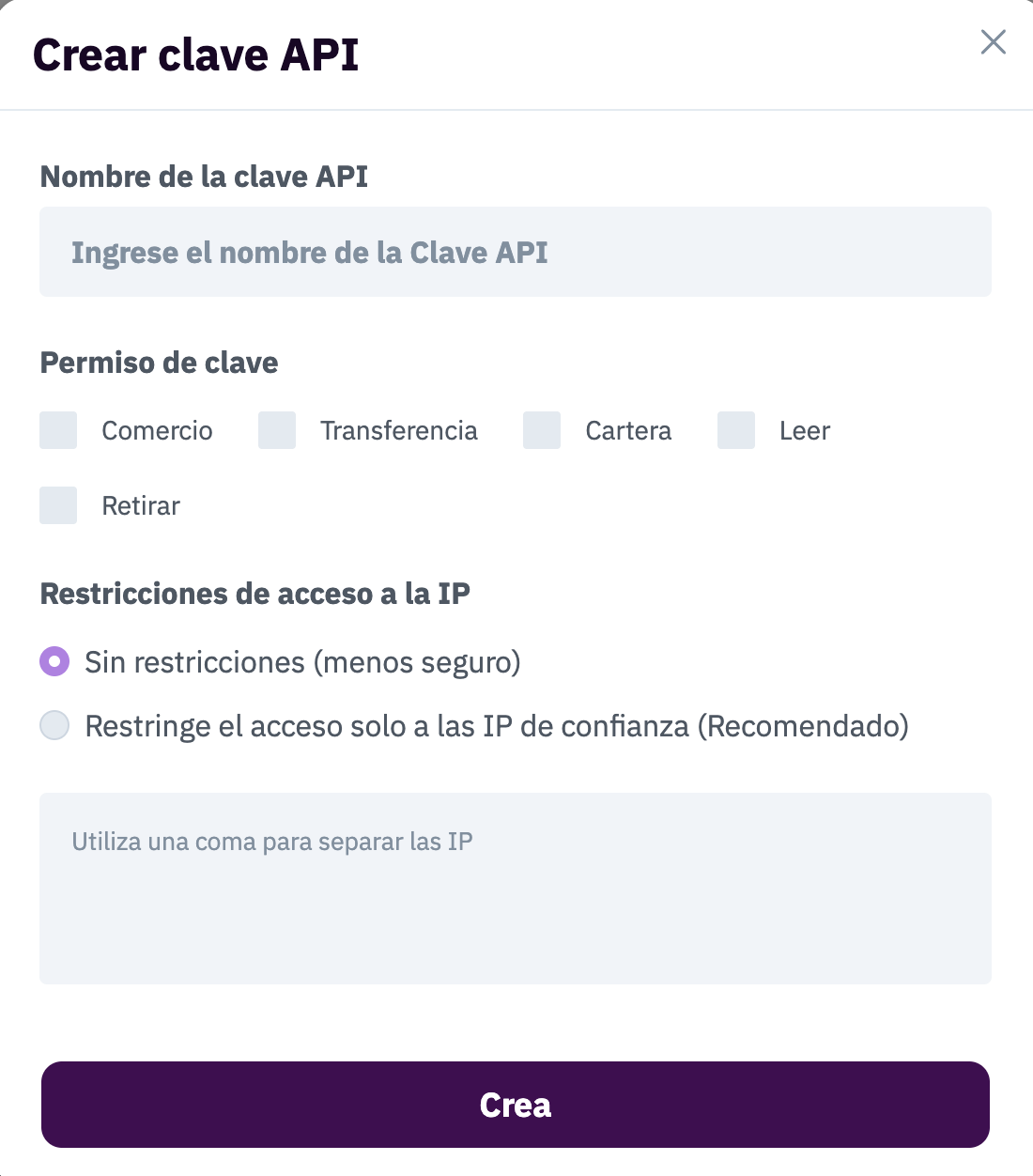Check the Transferencia permission box
Image resolution: width=1033 pixels, height=1176 pixels.
(277, 430)
